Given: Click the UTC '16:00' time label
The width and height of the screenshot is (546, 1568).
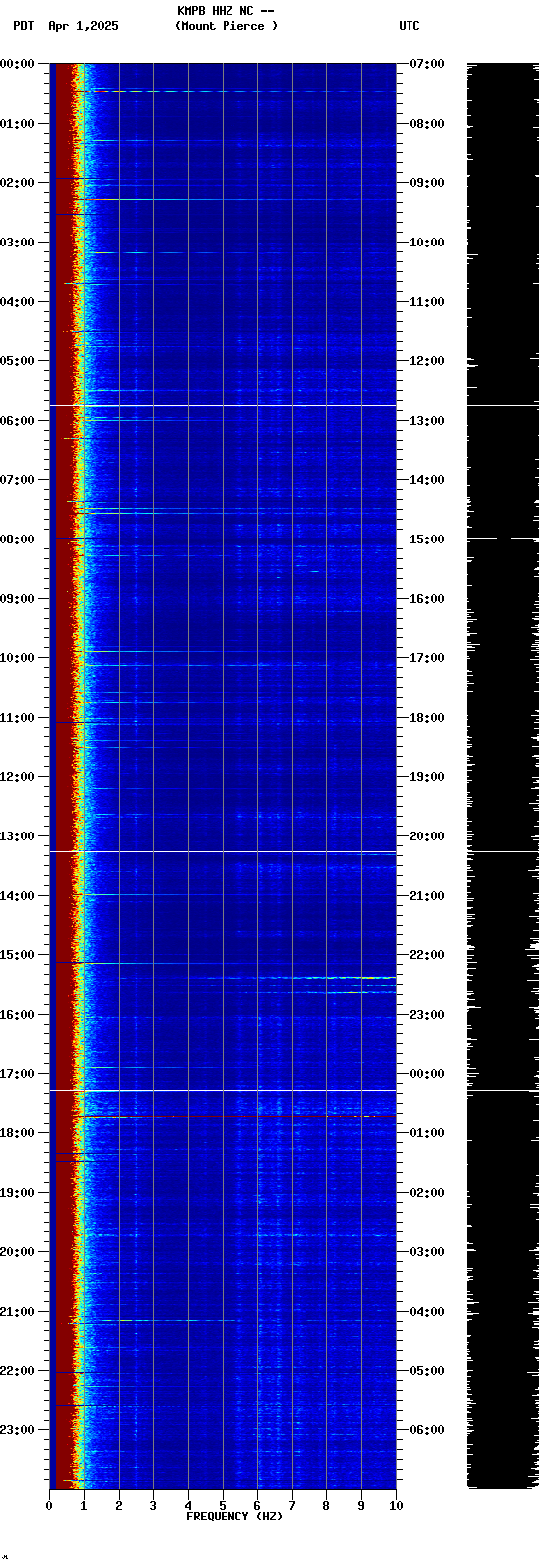Looking at the screenshot, I should [x=427, y=599].
